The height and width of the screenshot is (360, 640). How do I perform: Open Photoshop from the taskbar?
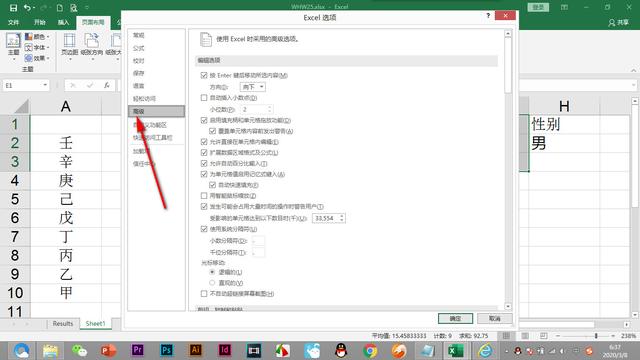coord(167,350)
